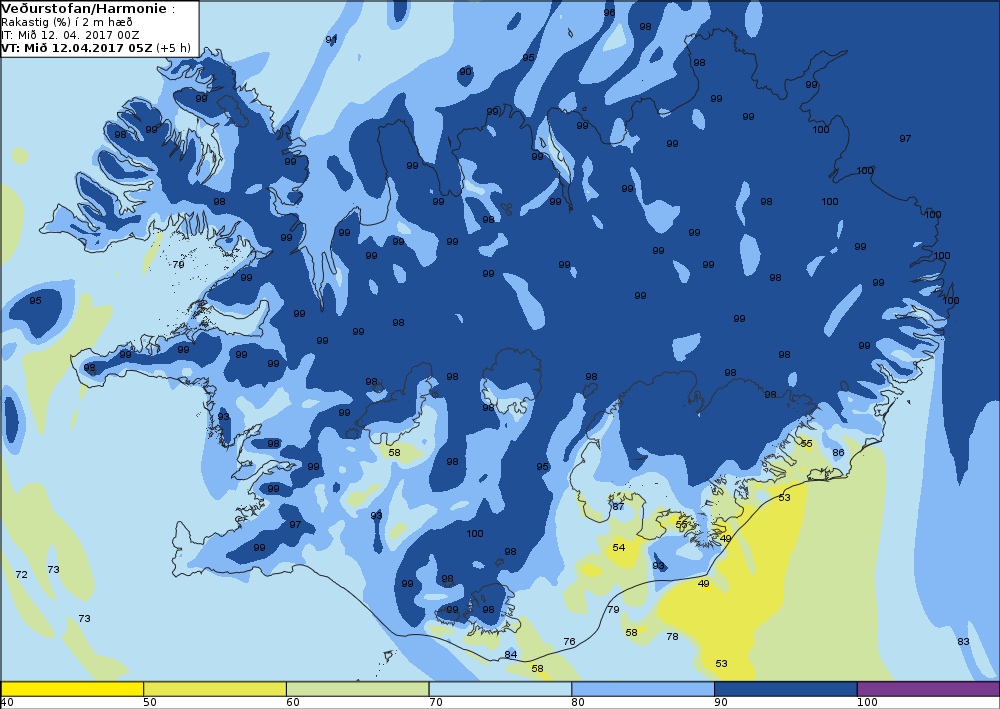Click the humidity value 86 on the map
Screen dimensions: 1000x709
click(838, 453)
